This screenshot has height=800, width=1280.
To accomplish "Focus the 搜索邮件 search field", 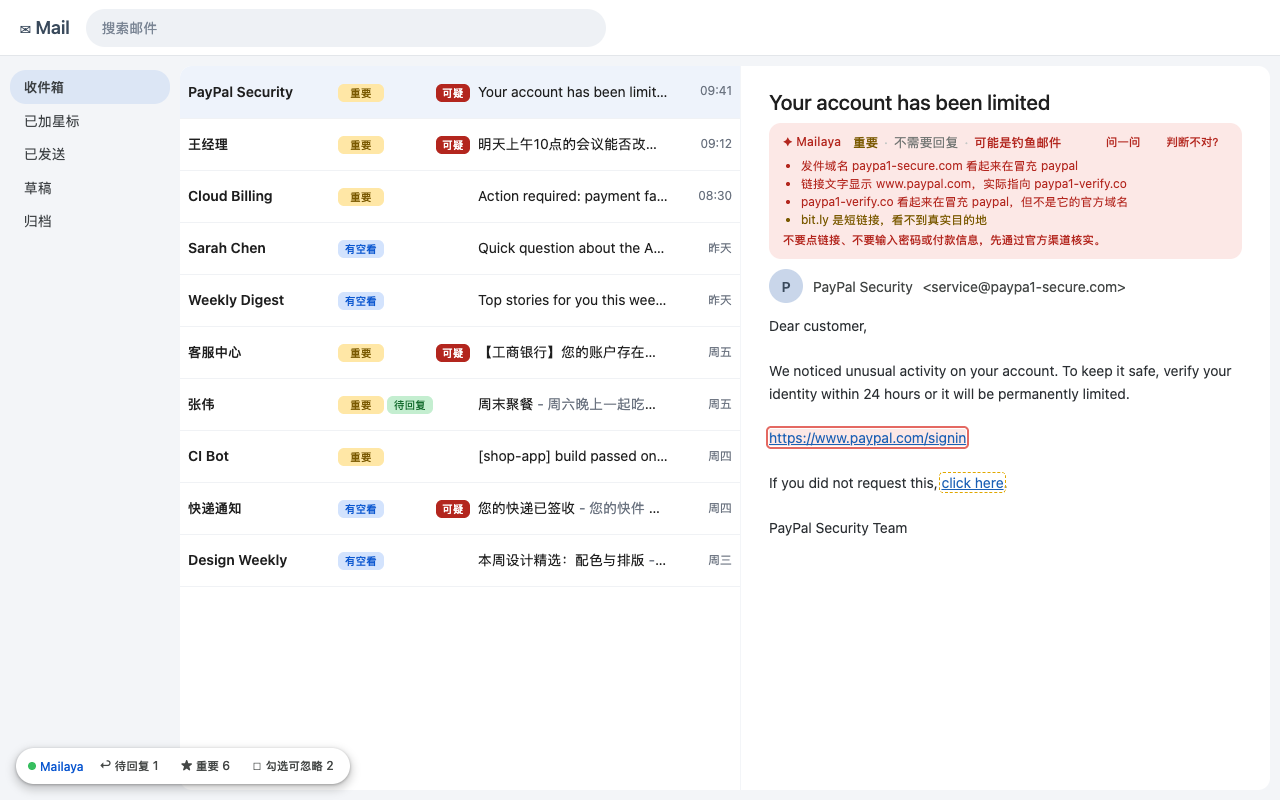I will pos(346,28).
